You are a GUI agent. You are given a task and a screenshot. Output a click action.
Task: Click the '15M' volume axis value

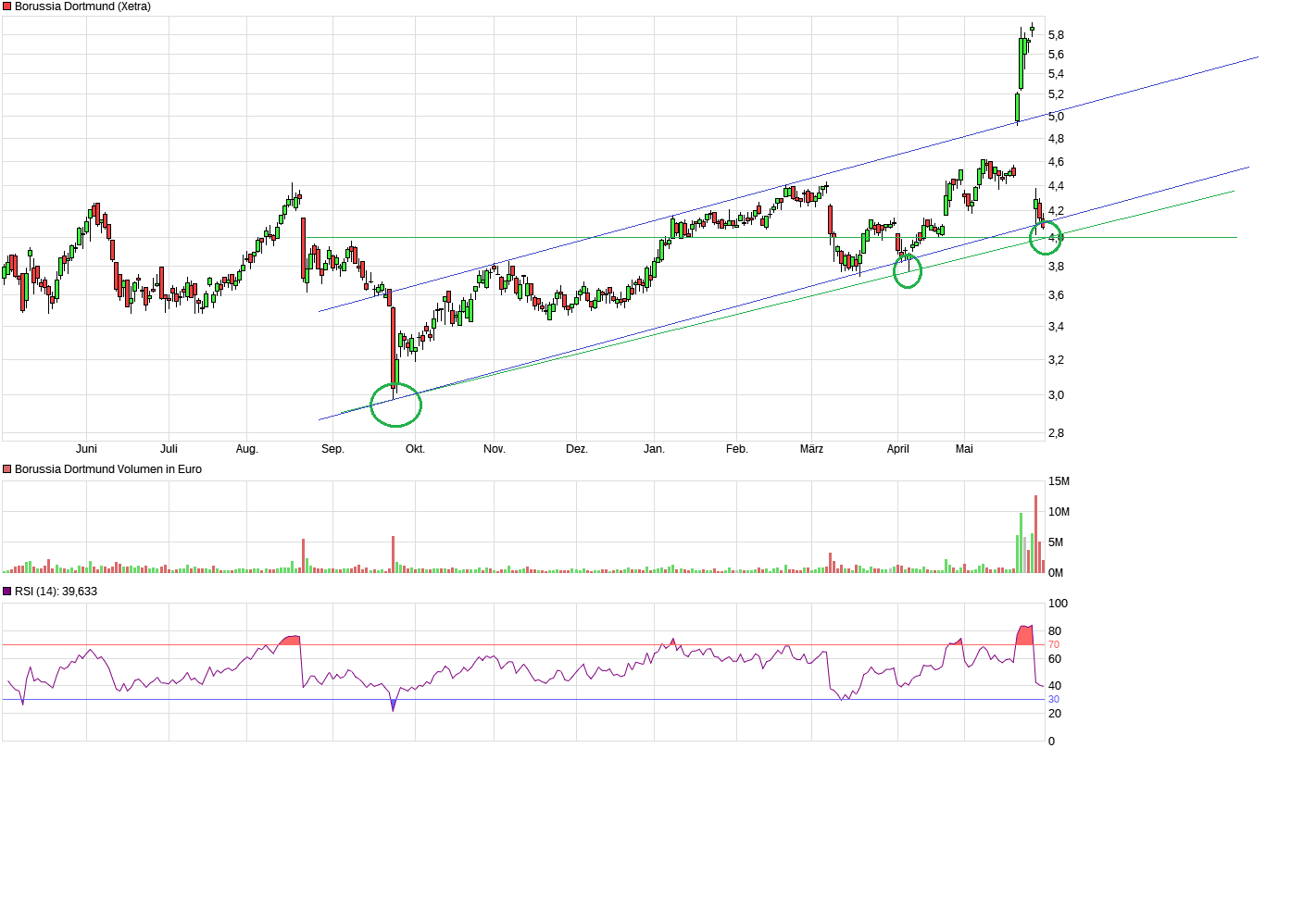coord(1059,481)
